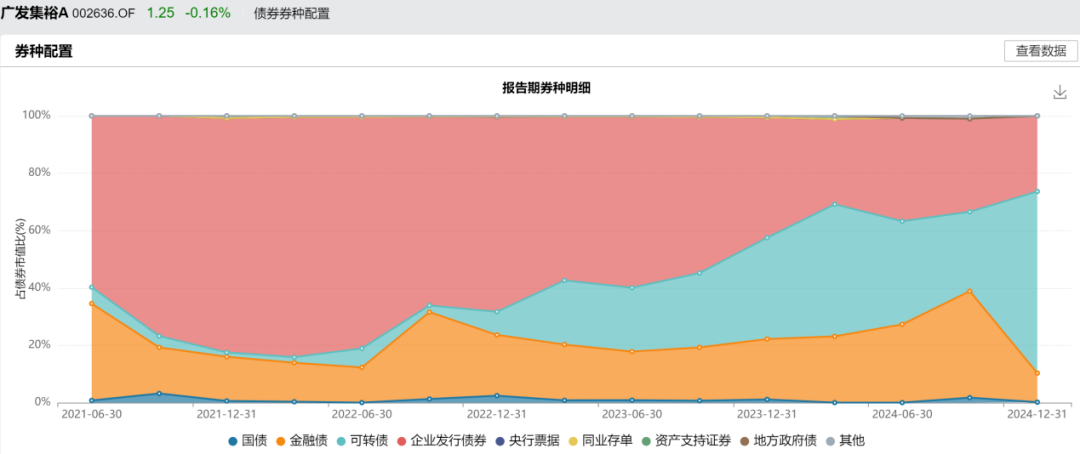Screen dimensions: 1080x454
Task: Toggle the 其他 legend item
Action: pos(843,440)
